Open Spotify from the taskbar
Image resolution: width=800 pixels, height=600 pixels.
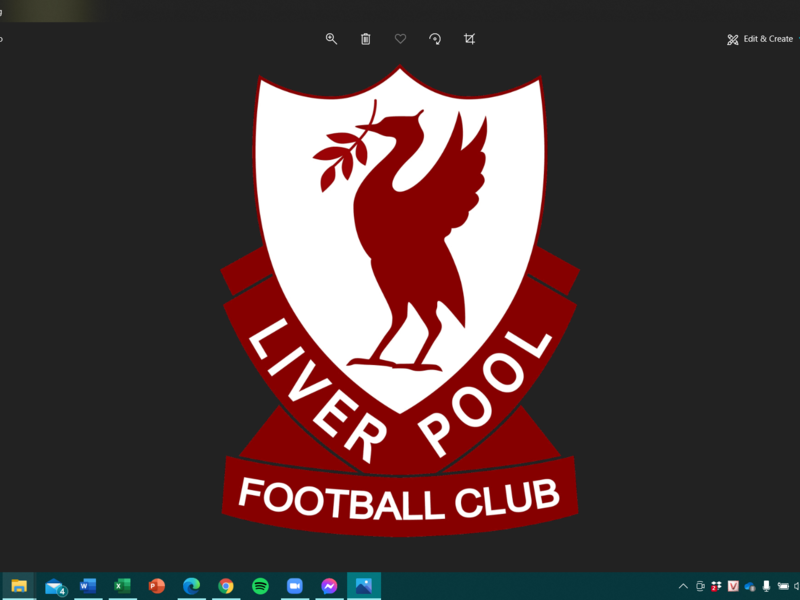[x=260, y=586]
